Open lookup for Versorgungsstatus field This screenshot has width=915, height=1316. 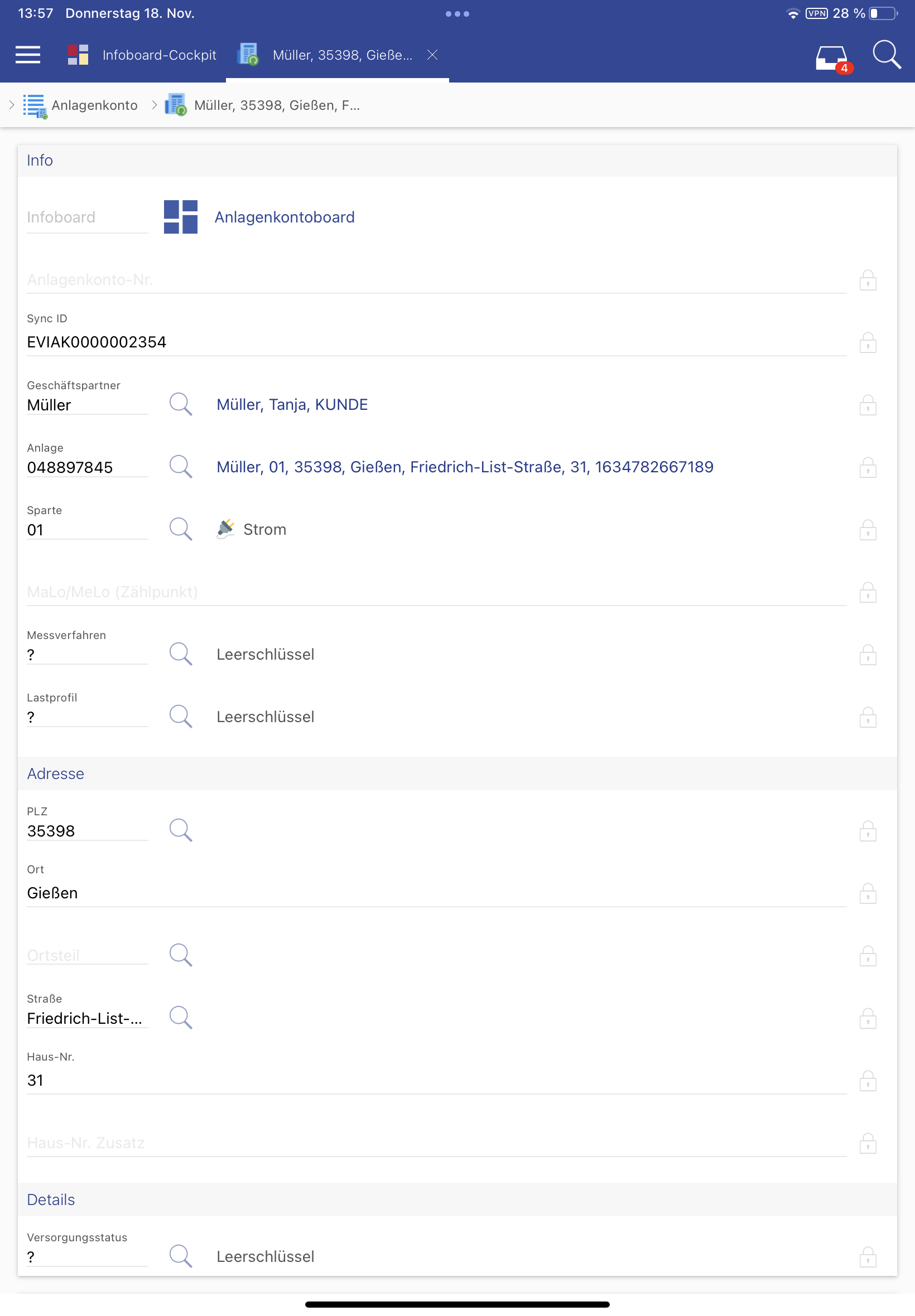point(180,1256)
